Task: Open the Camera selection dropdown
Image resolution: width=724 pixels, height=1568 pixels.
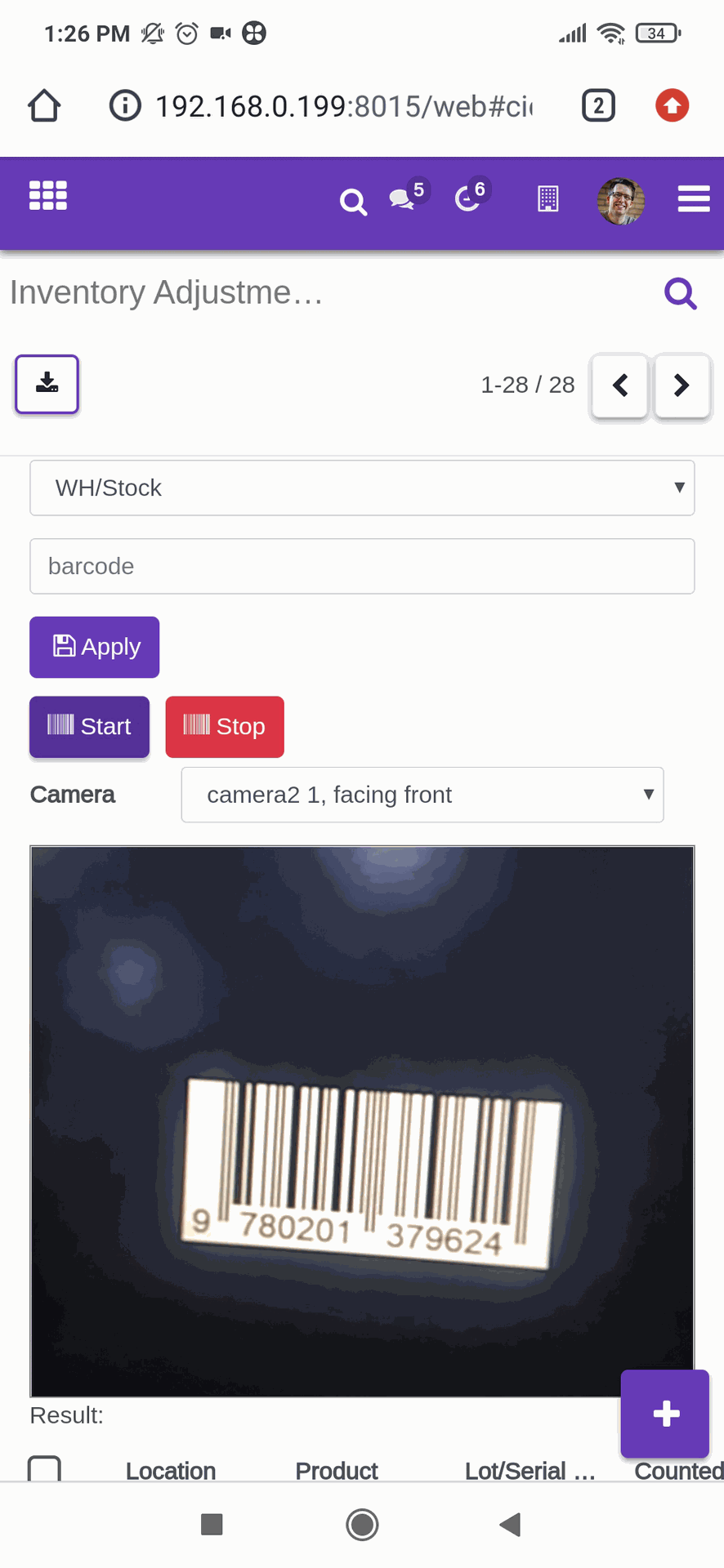Action: [422, 795]
